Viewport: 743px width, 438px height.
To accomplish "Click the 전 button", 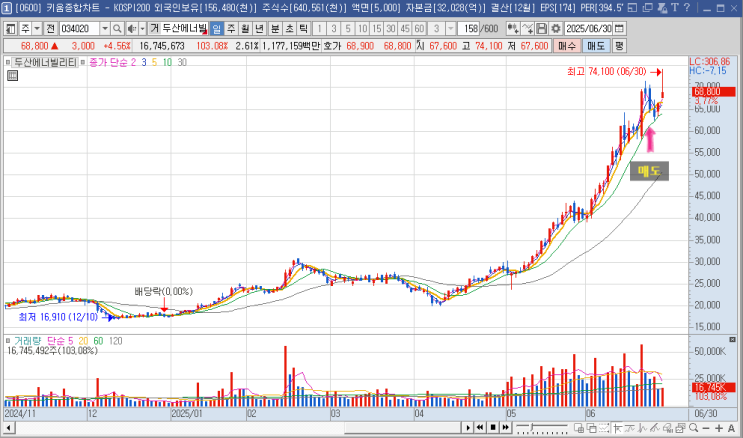I will pos(51,29).
